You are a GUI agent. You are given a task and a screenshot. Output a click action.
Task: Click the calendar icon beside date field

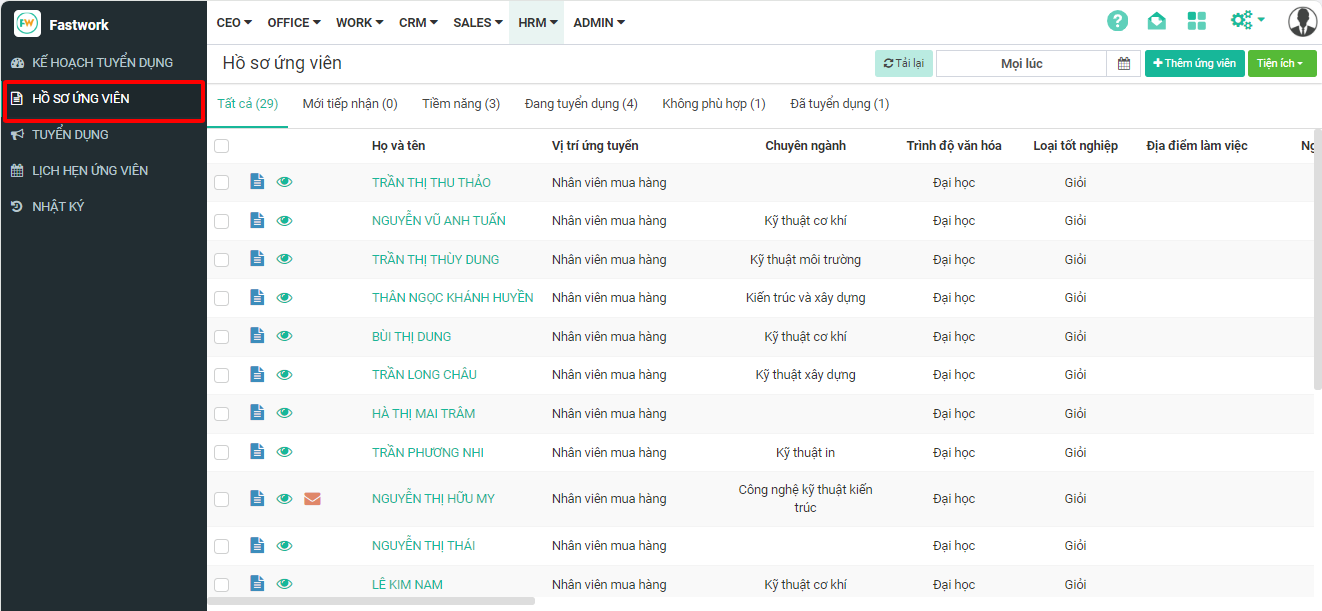pos(1123,64)
